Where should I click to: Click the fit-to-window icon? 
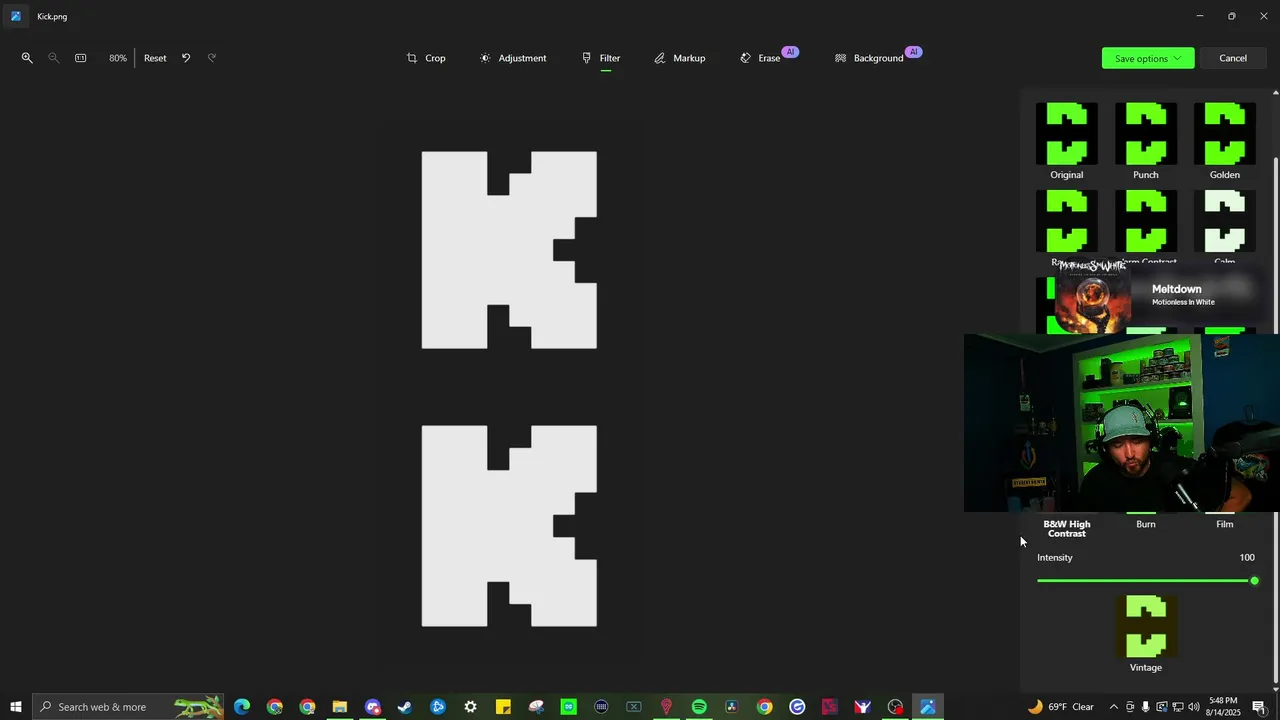click(81, 58)
